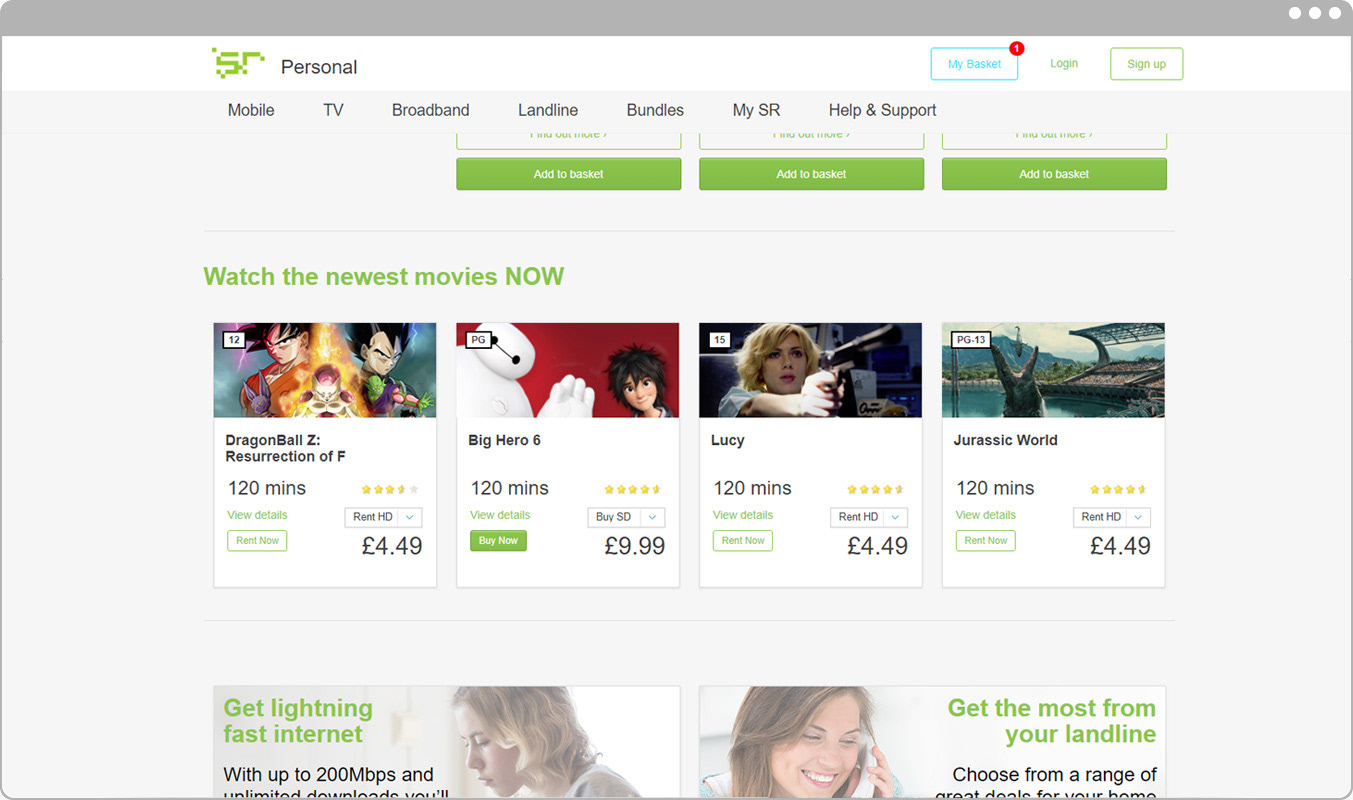
Task: Open Buy SD dropdown for Big Hero 6
Action: 626,517
